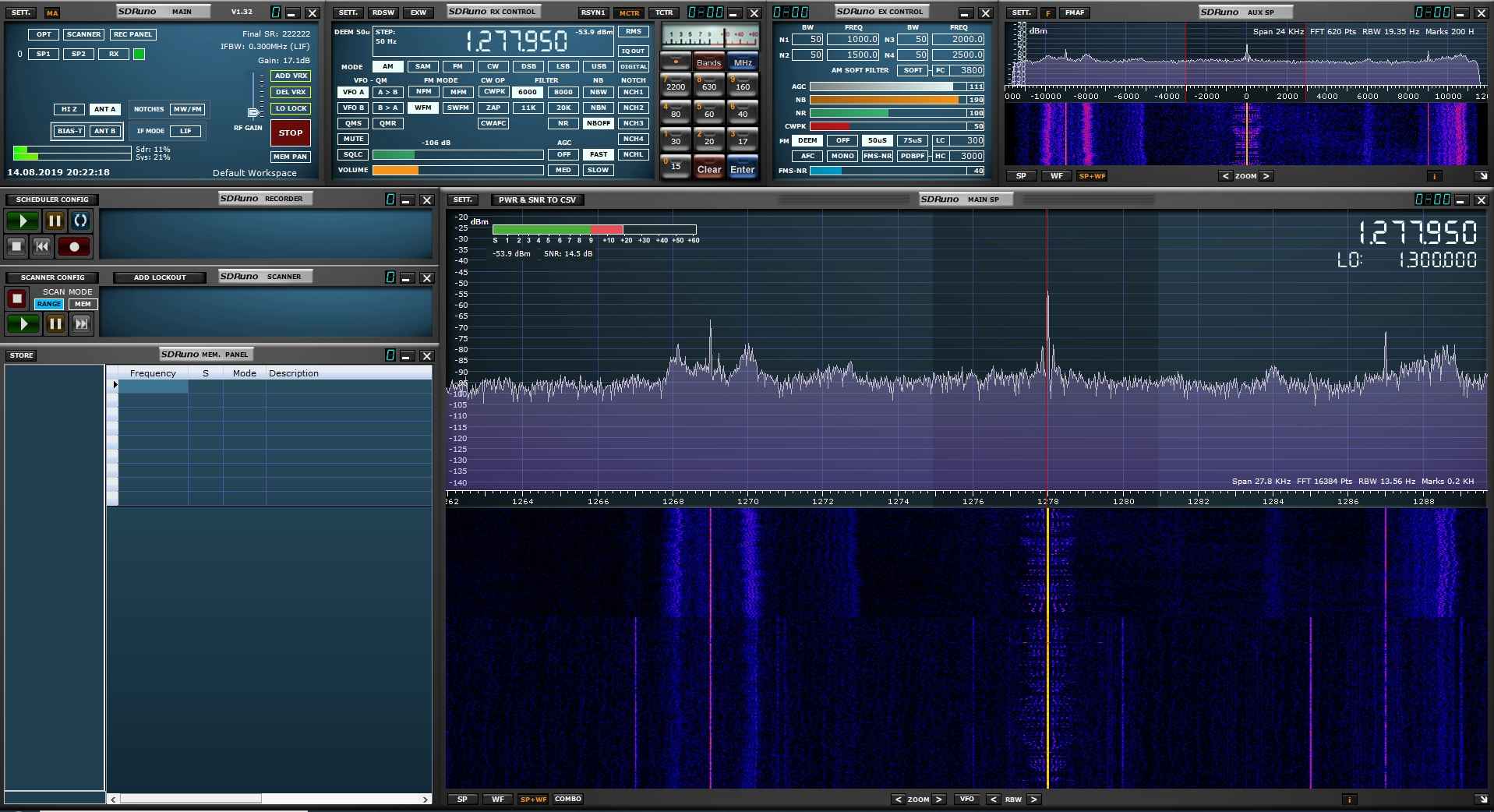This screenshot has height=812, width=1494.
Task: Clear the frequency keypad entry
Action: point(709,168)
